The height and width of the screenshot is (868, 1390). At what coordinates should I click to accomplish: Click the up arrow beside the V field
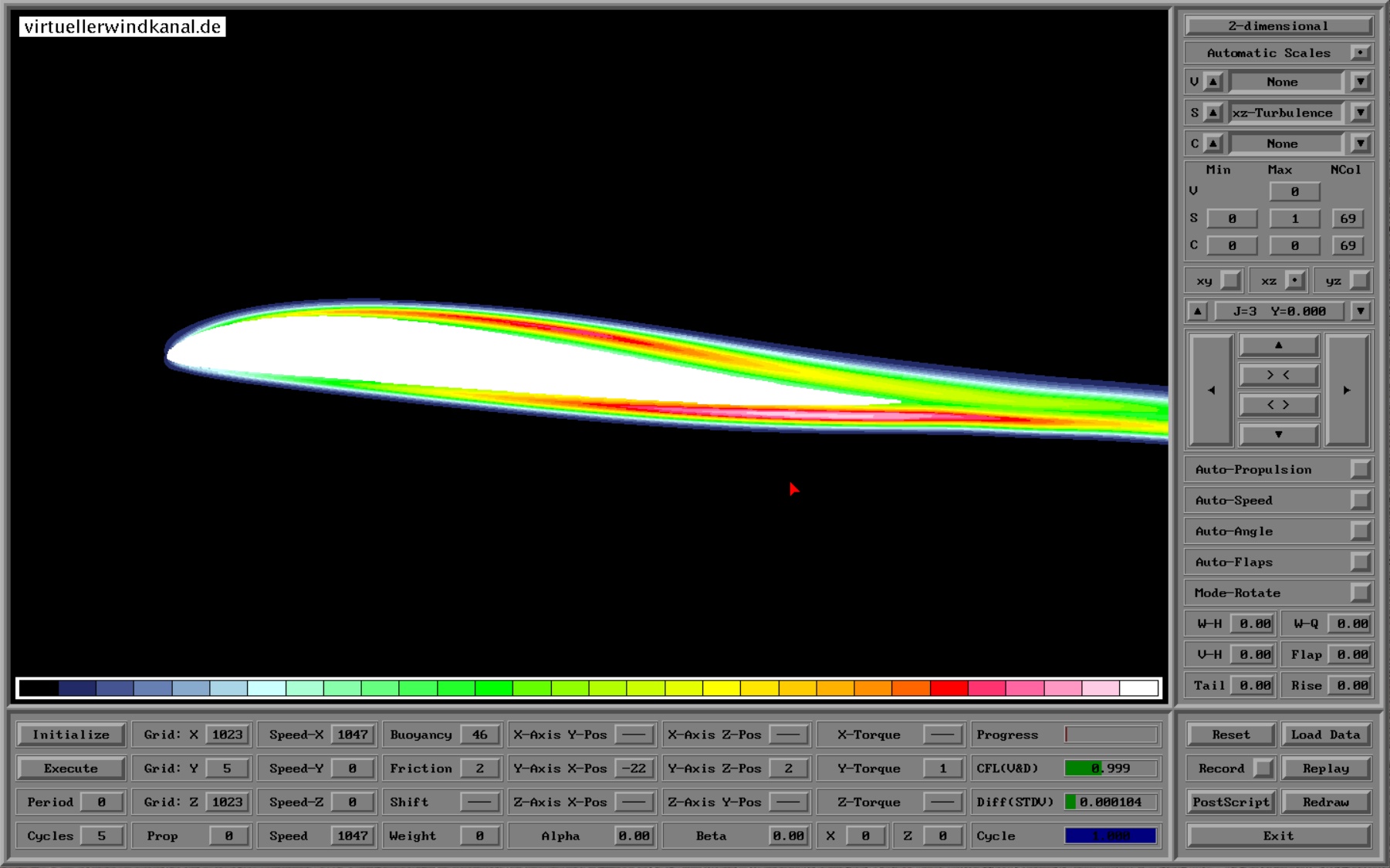point(1213,82)
